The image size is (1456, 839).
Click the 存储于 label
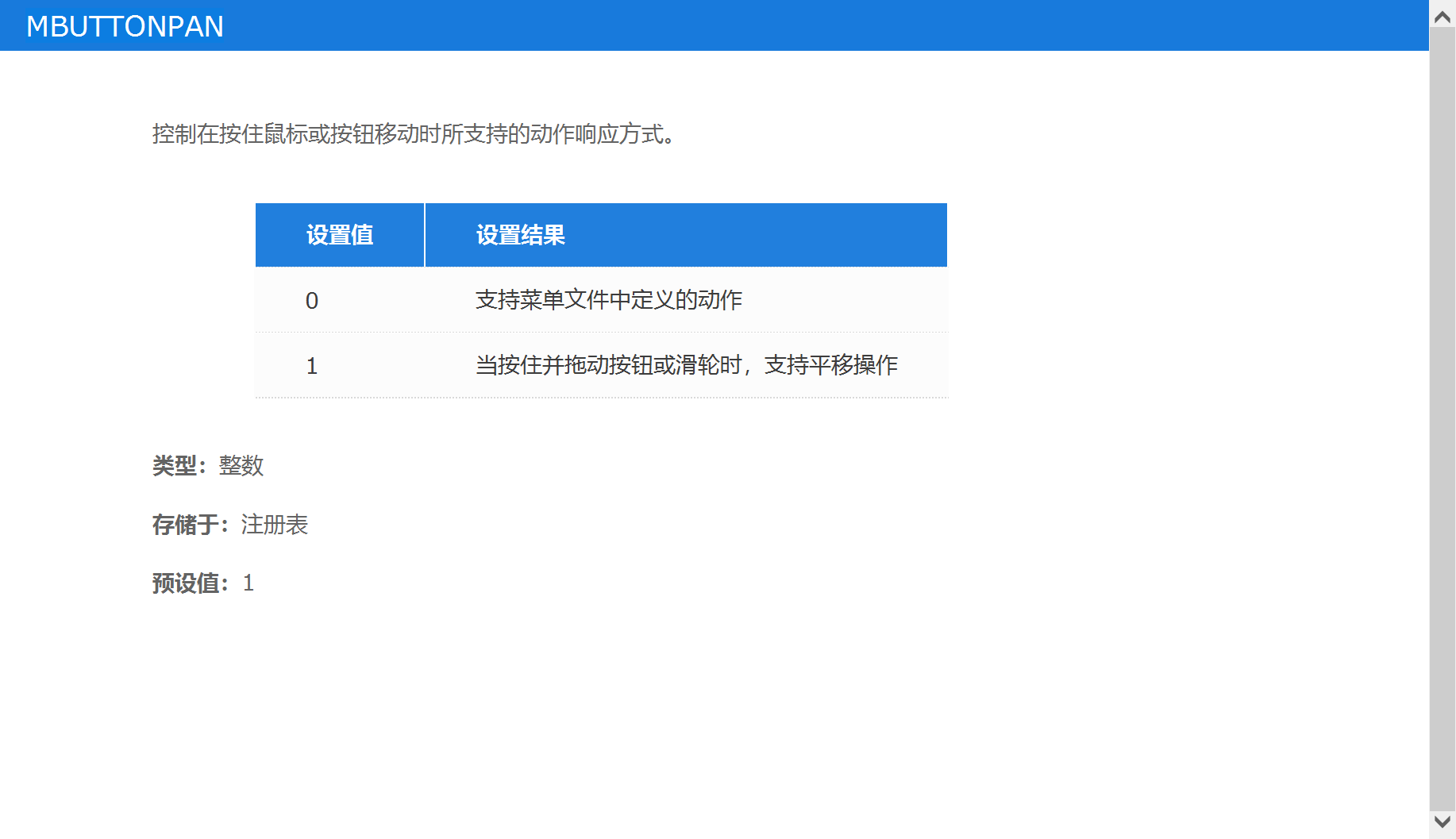(191, 525)
